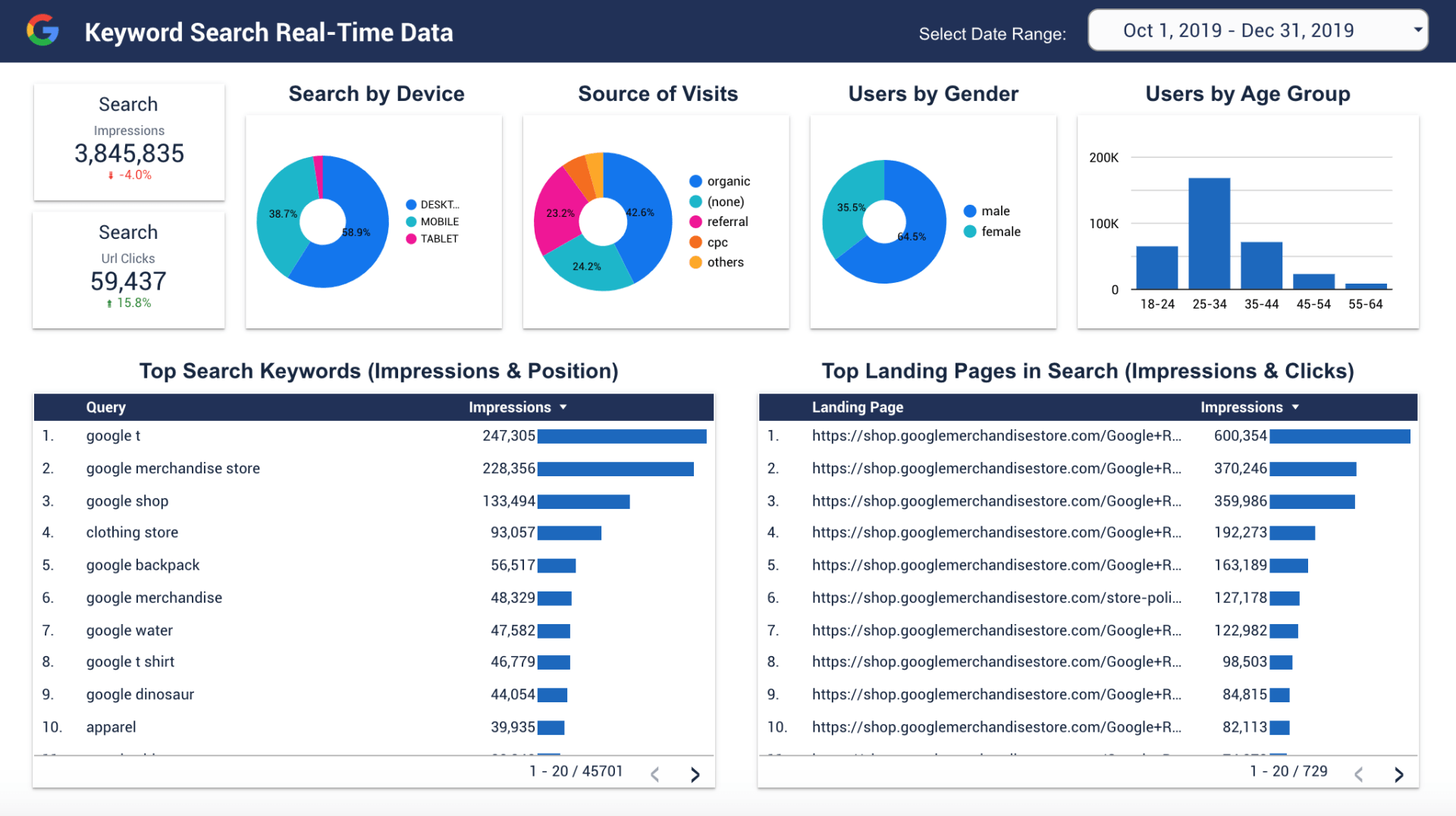Viewport: 1456px width, 816px height.
Task: Go to previous page of landing pages
Action: click(x=1359, y=774)
